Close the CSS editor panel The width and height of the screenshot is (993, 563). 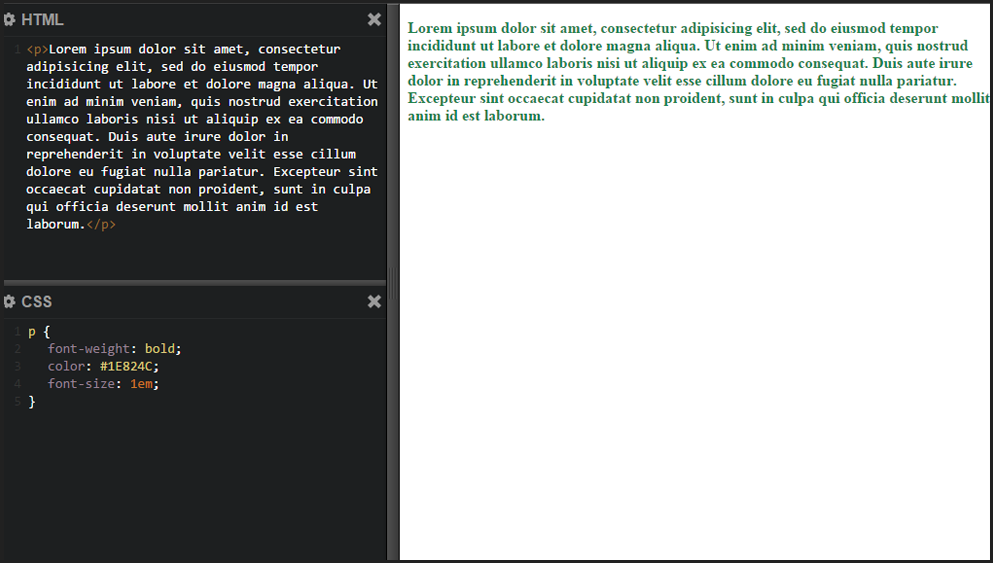[374, 301]
